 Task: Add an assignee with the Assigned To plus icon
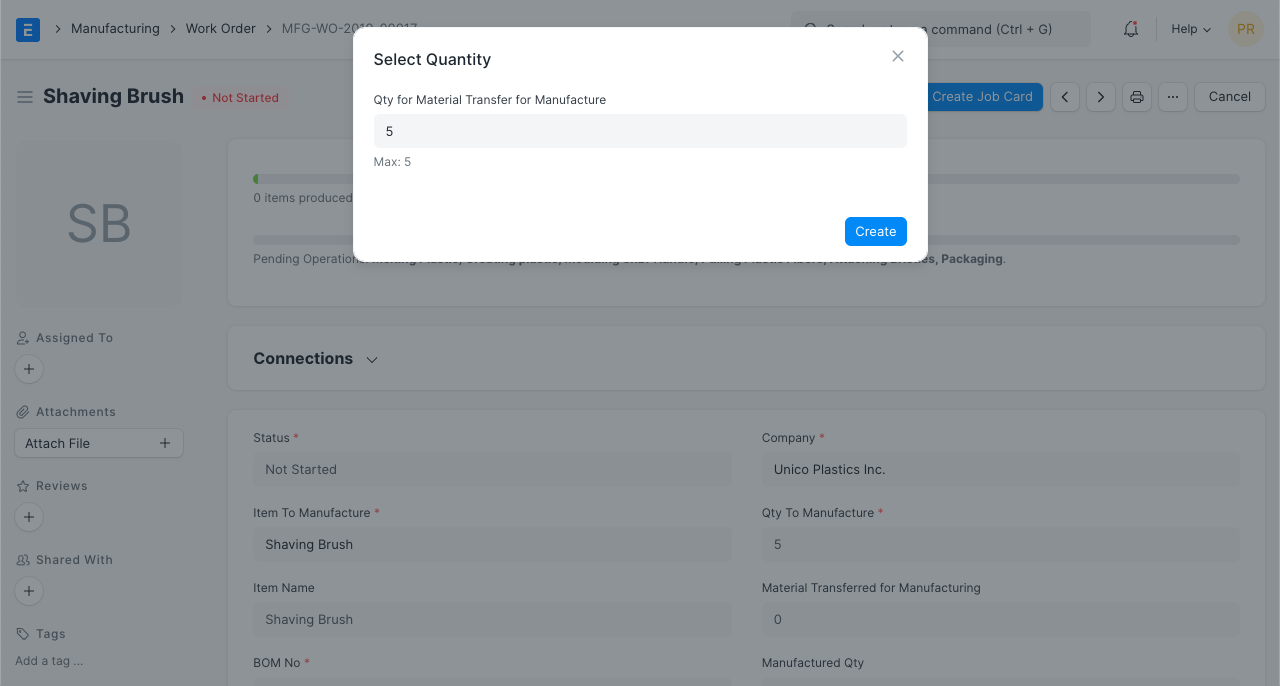28,369
